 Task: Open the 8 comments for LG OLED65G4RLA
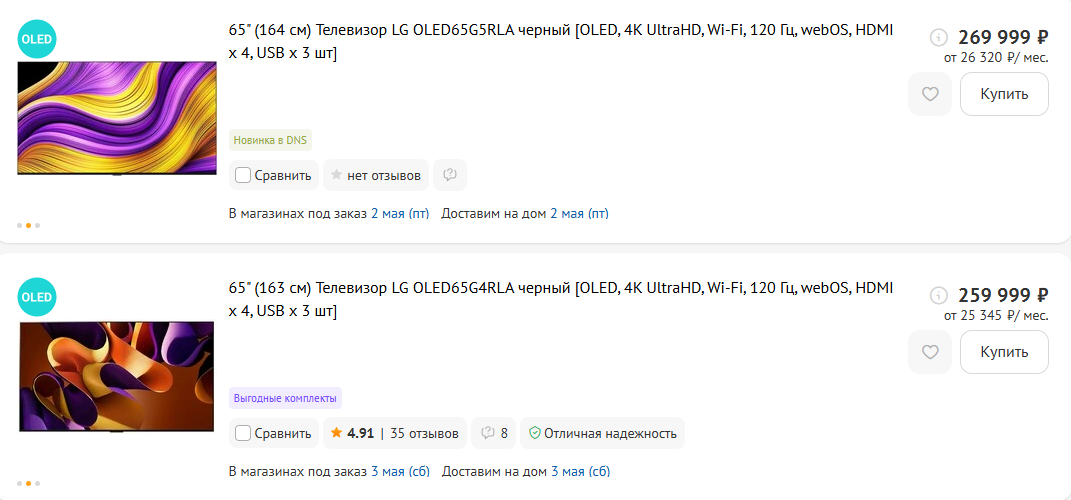(x=494, y=433)
